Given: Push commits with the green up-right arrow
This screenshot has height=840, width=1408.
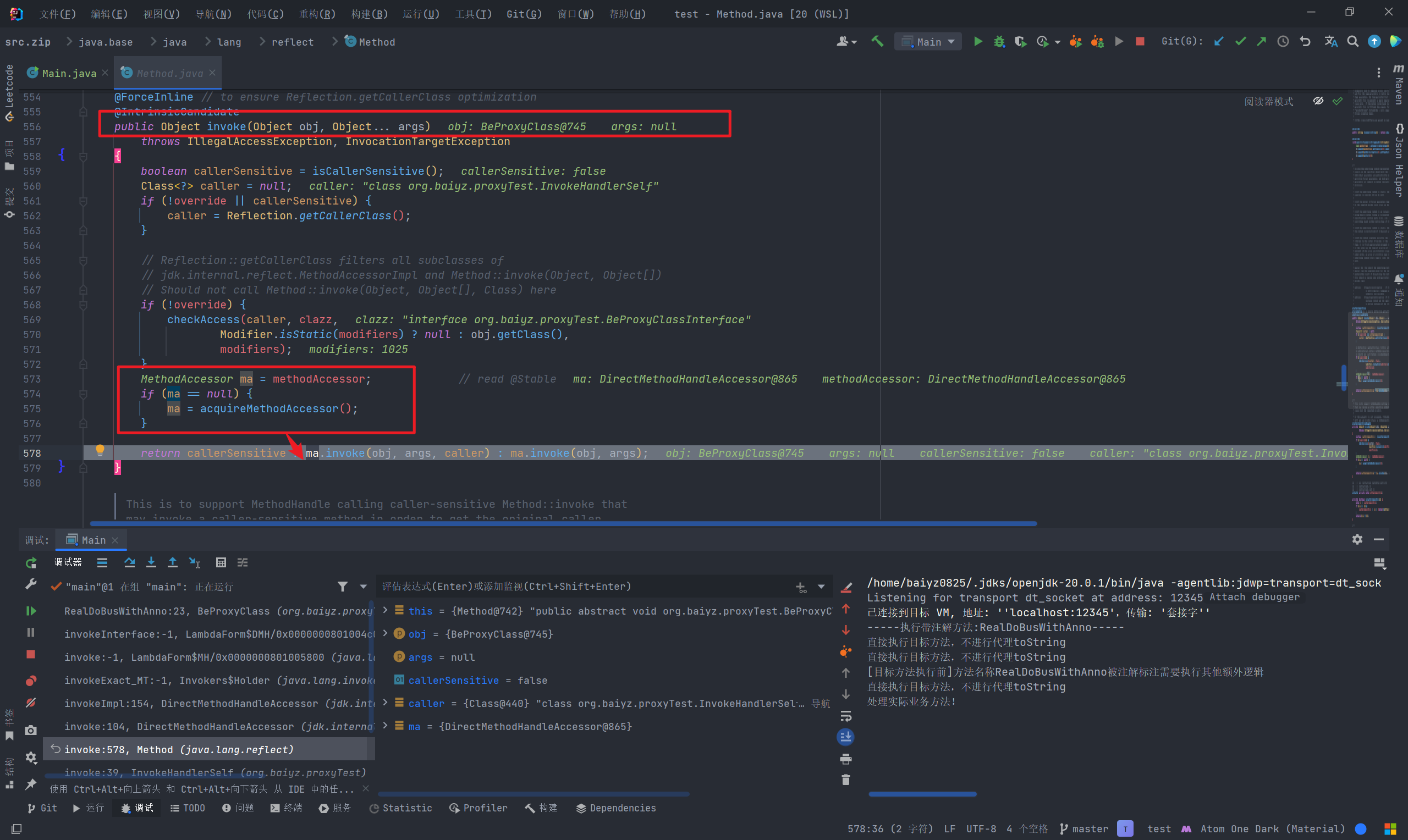Looking at the screenshot, I should pos(1261,41).
